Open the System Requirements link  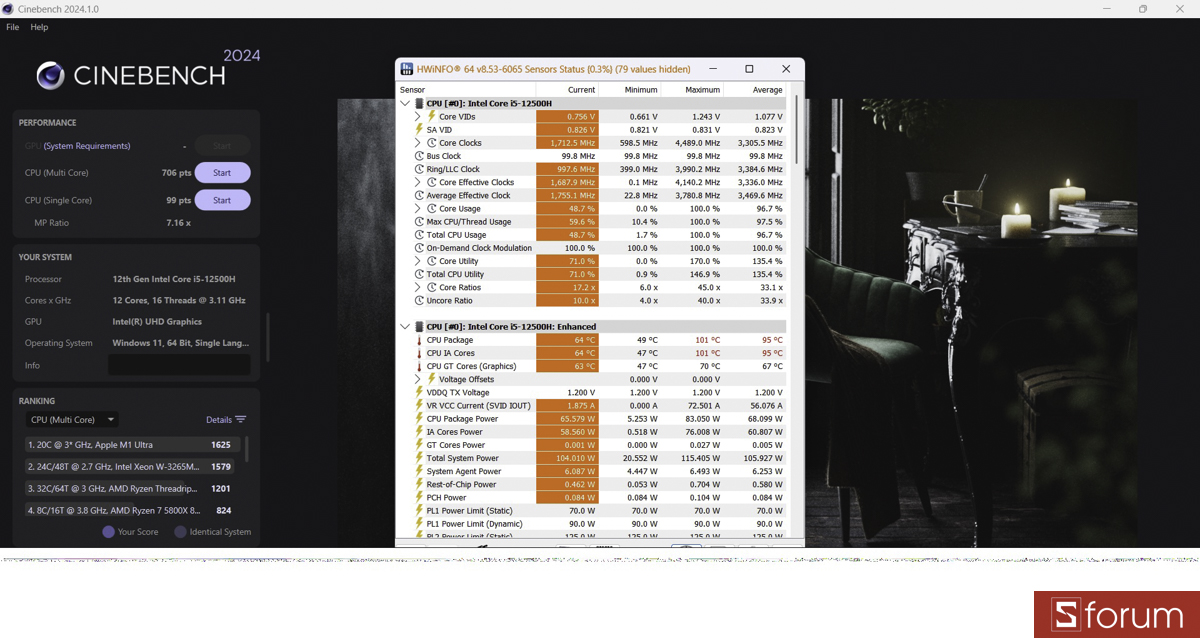[87, 146]
